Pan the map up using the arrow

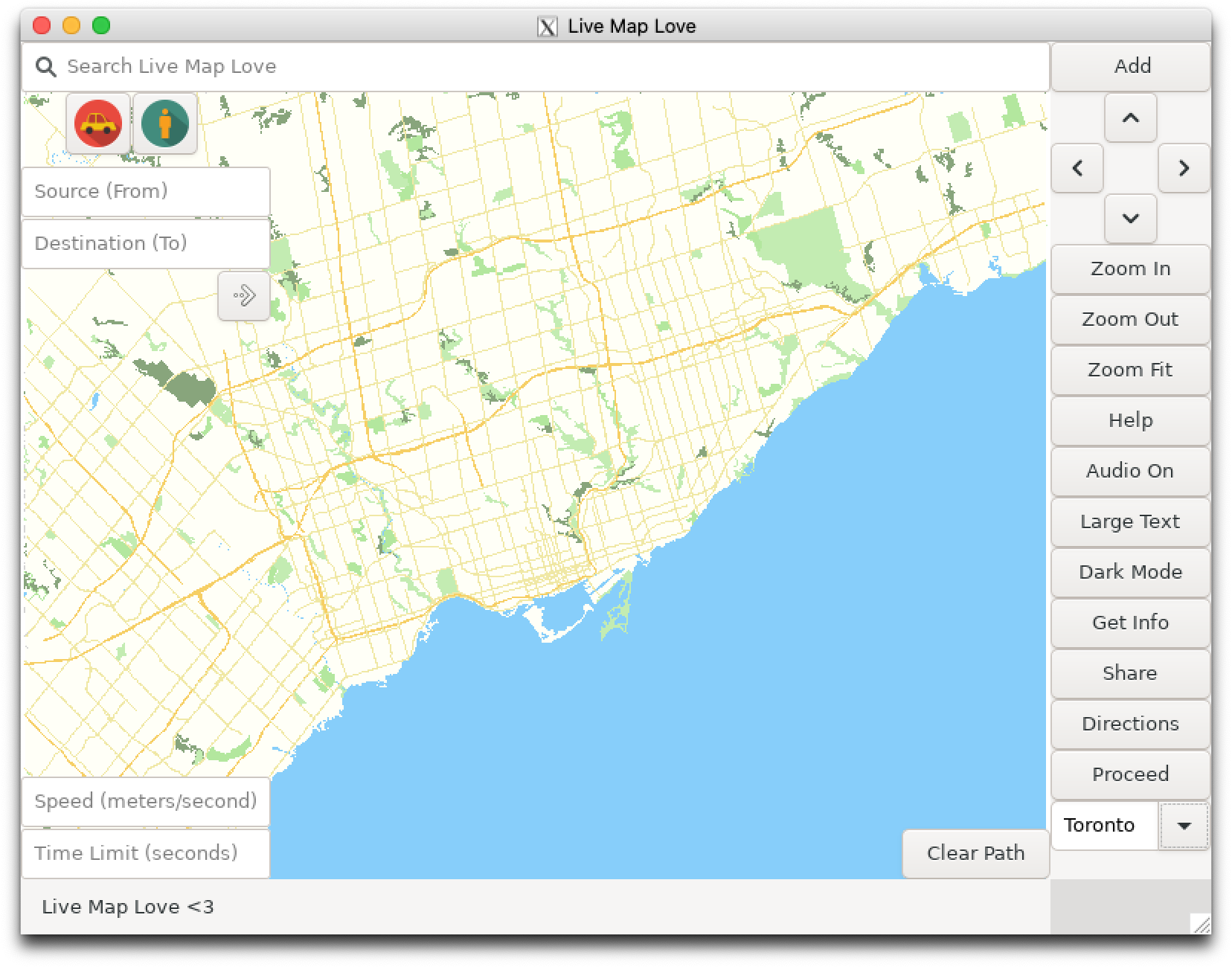click(x=1130, y=118)
